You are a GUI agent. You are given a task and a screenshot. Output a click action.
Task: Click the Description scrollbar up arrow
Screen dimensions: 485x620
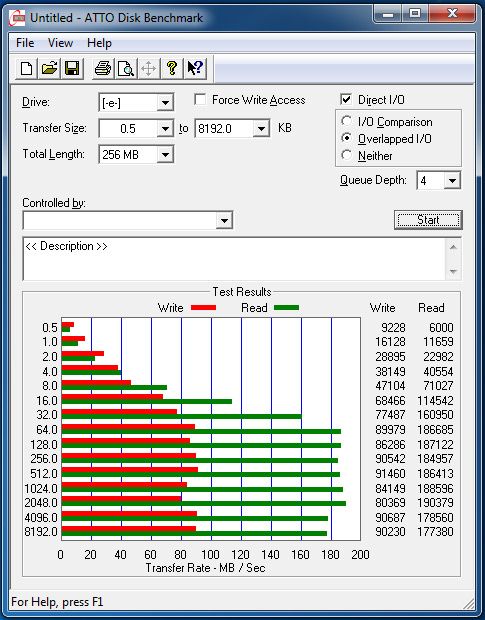(453, 247)
